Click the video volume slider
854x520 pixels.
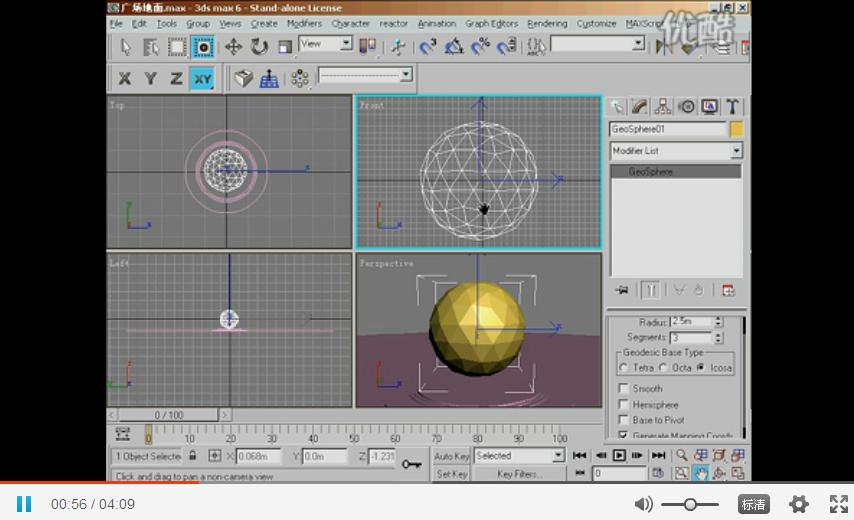pyautogui.click(x=690, y=504)
